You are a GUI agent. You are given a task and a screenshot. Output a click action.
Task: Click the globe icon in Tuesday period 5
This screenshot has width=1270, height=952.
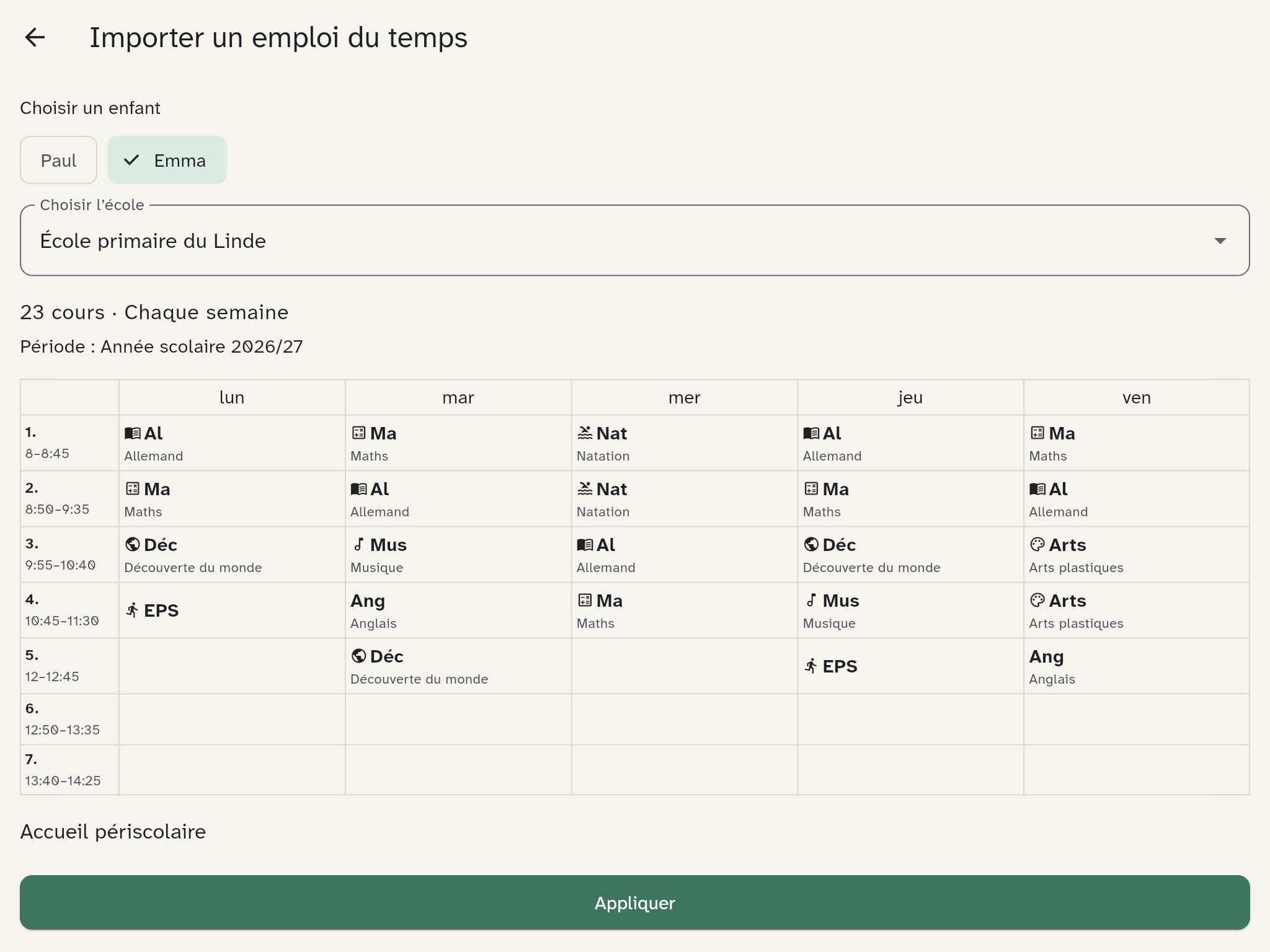pos(358,656)
